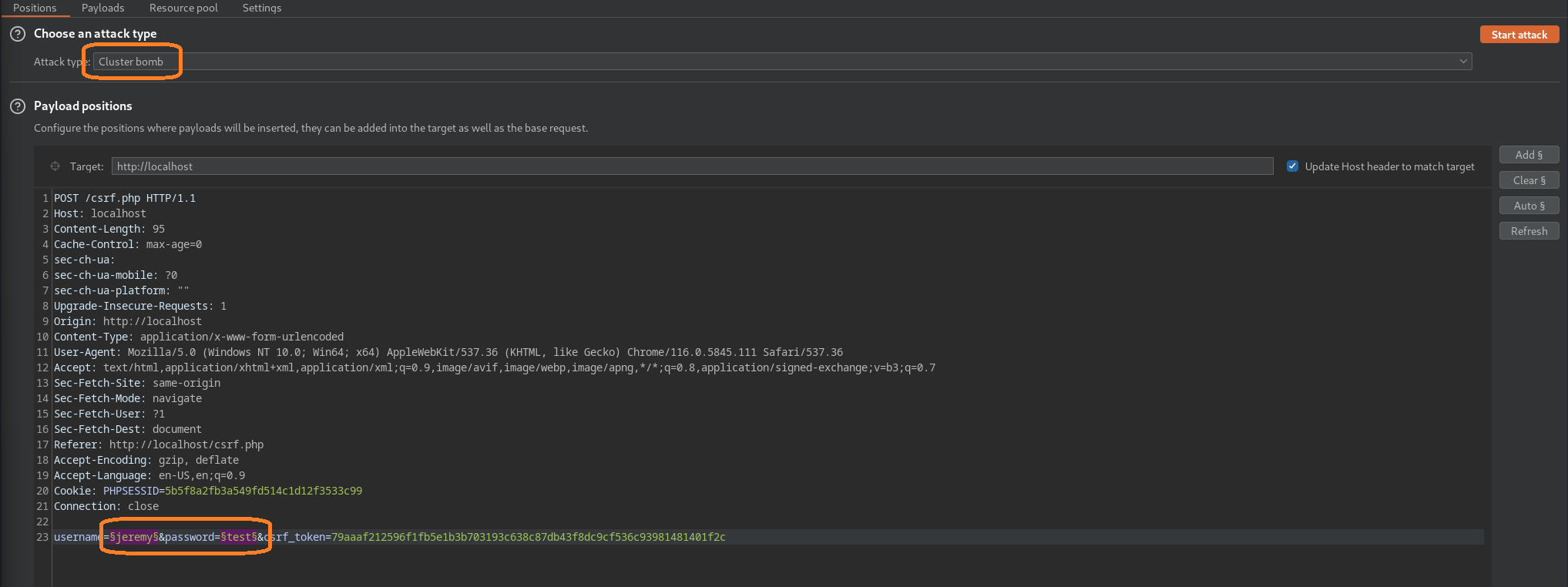Hit the Refresh button
1568x587 pixels.
pos(1528,231)
